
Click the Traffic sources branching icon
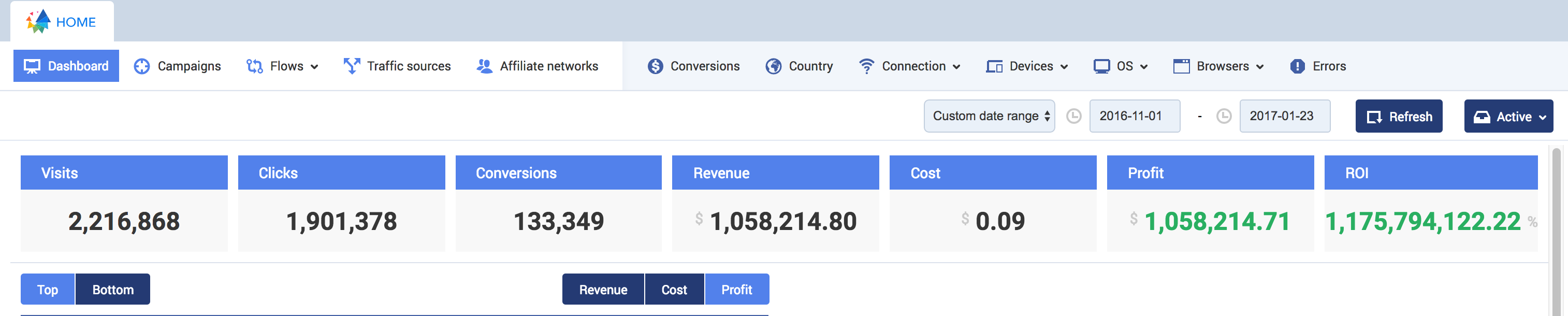click(x=351, y=66)
